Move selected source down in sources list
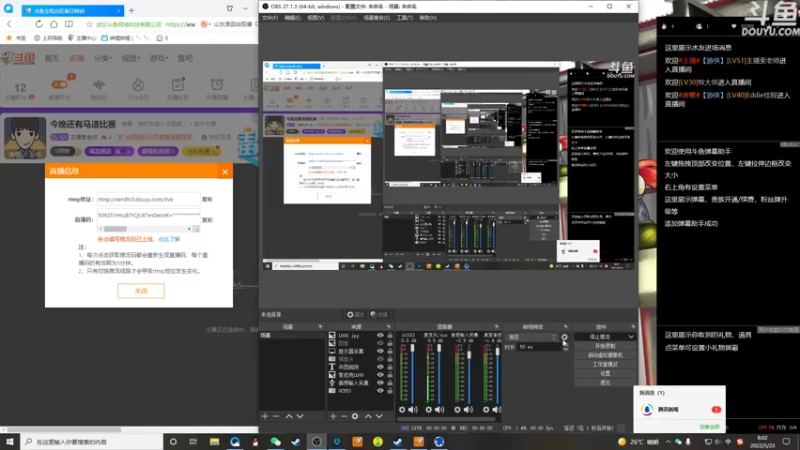 pyautogui.click(x=379, y=416)
